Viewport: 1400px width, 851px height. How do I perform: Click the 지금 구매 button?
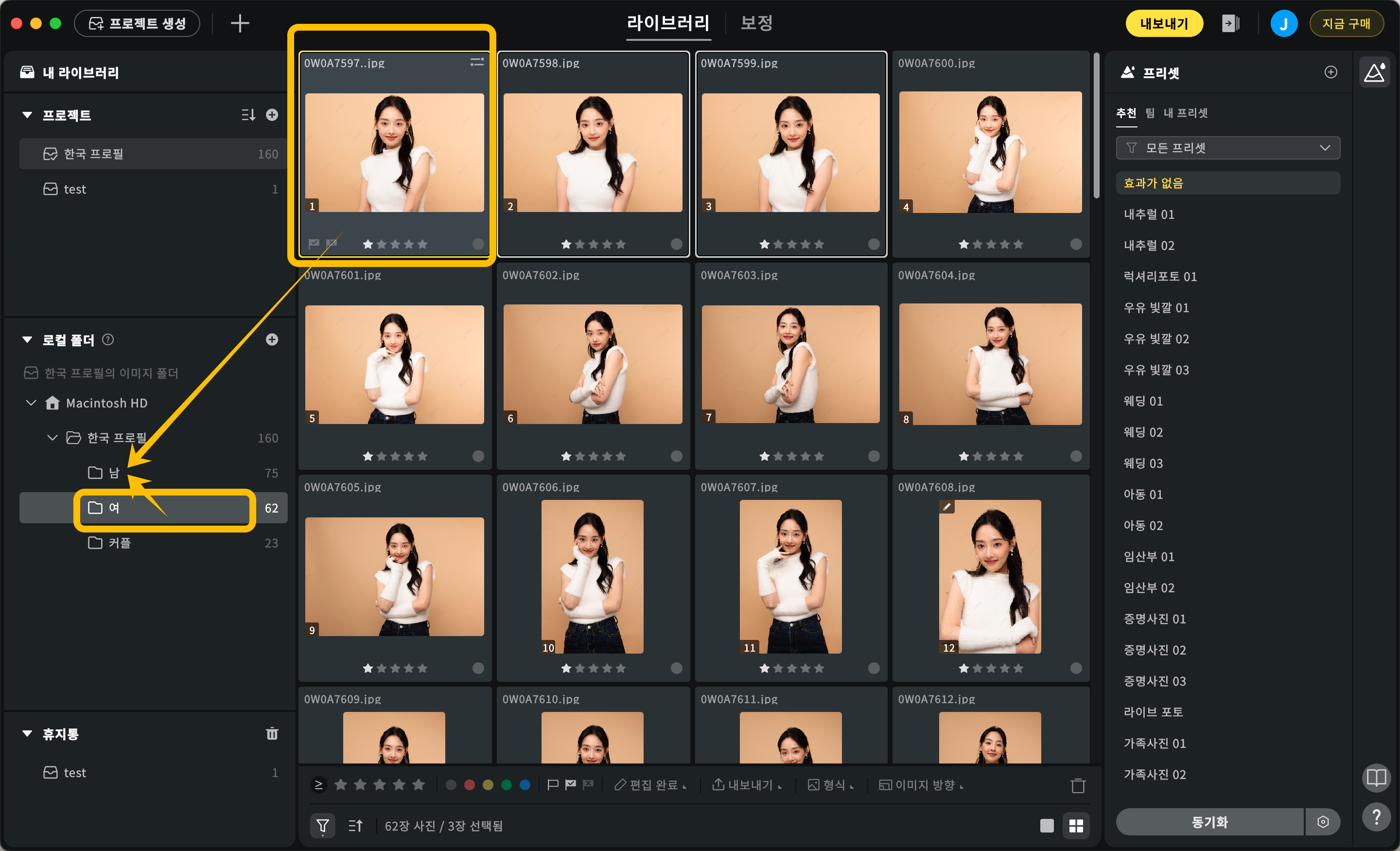[1346, 23]
